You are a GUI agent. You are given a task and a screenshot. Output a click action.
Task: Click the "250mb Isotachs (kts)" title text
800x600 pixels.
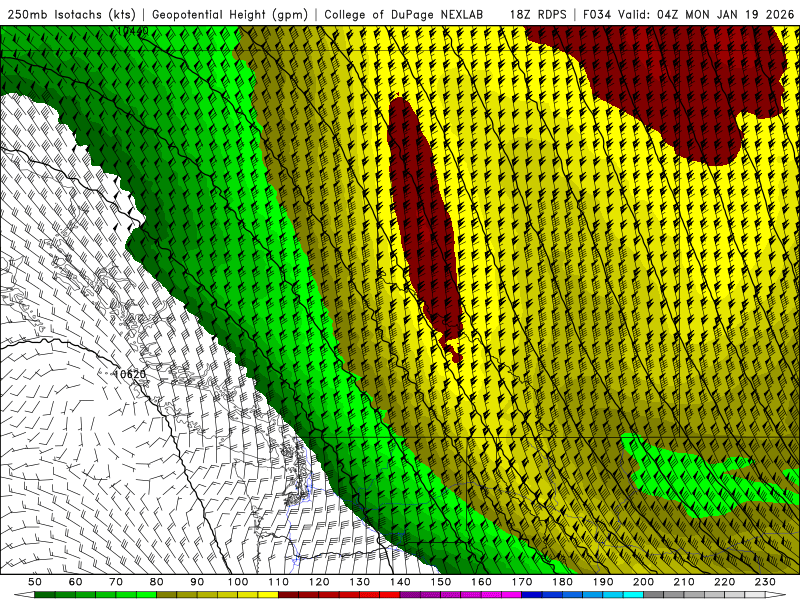point(71,14)
